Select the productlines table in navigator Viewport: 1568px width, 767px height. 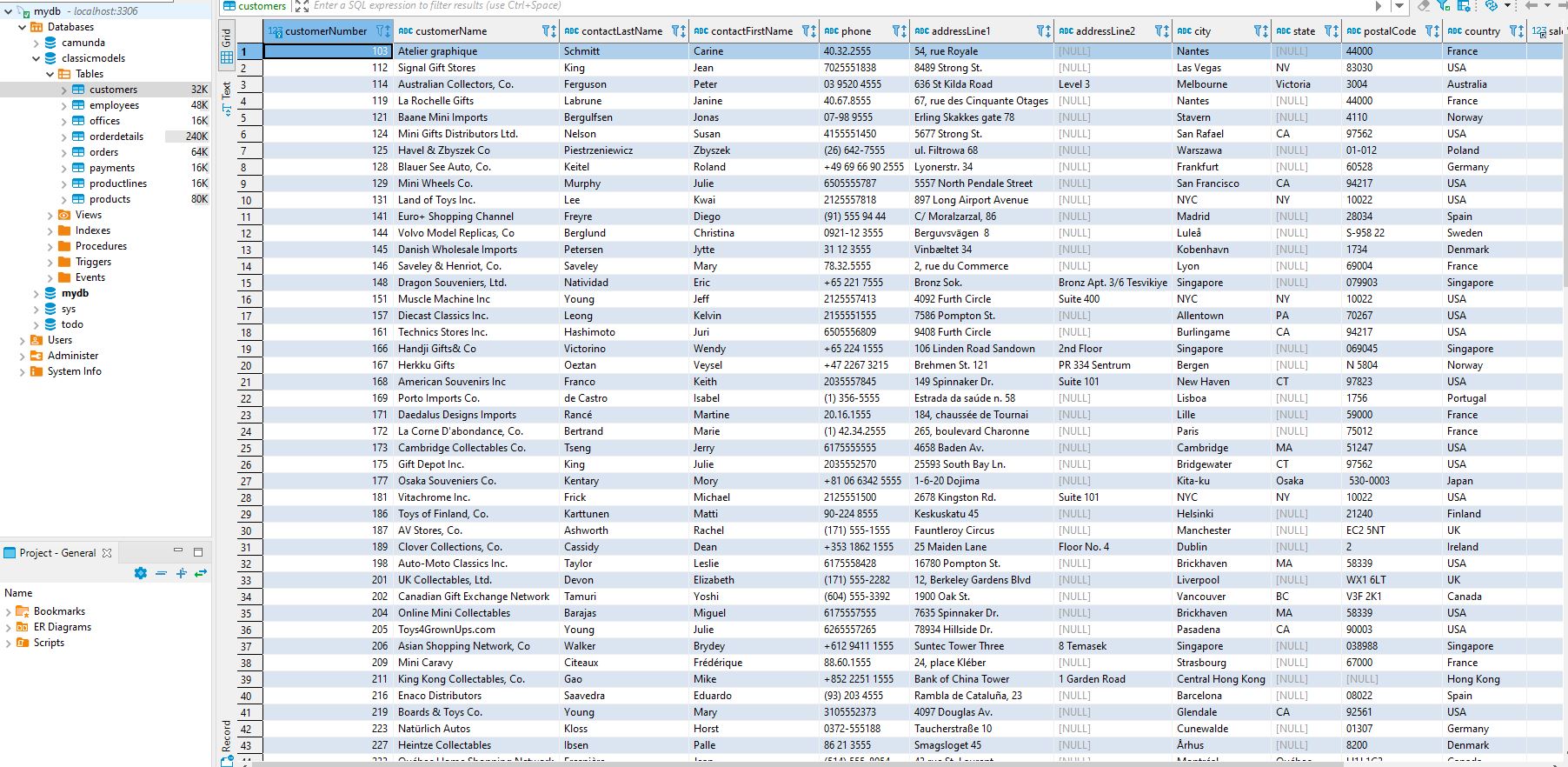click(x=118, y=183)
